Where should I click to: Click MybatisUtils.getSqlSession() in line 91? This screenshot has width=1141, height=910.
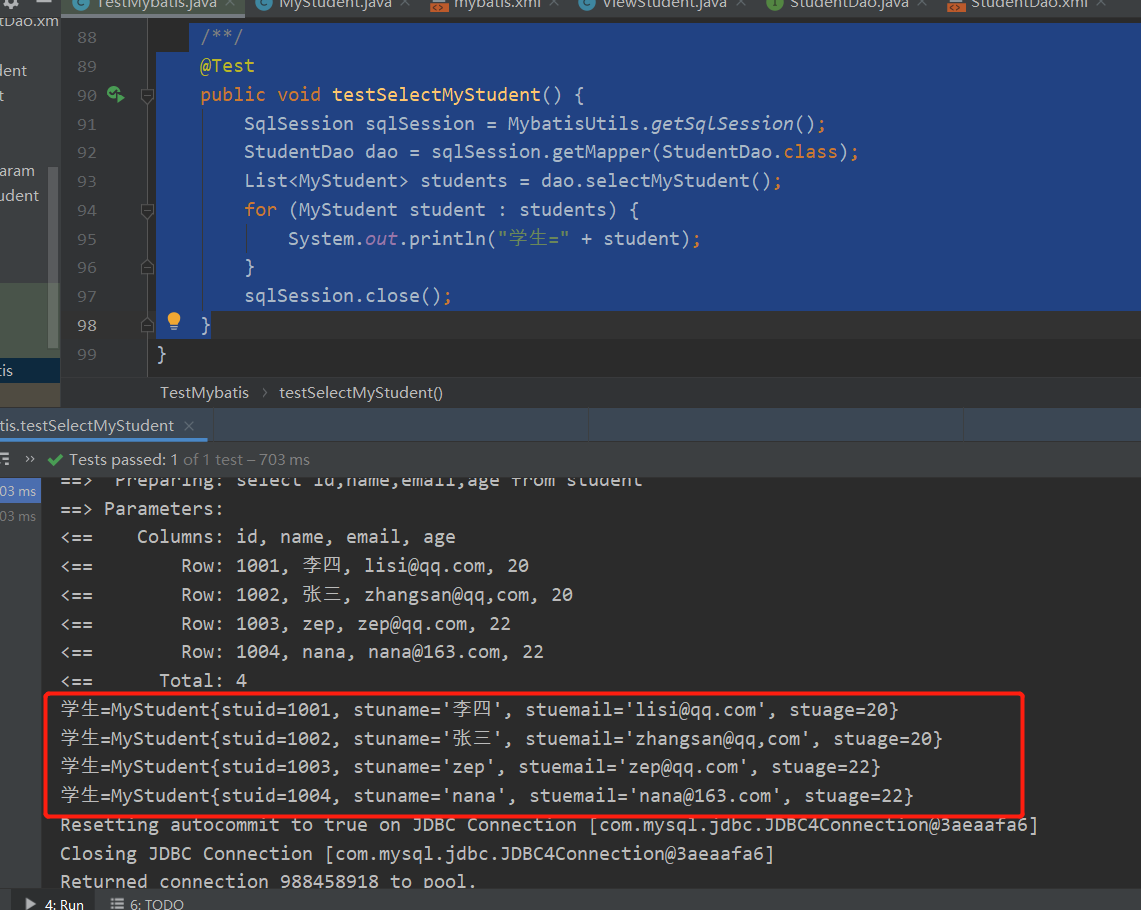click(x=661, y=124)
